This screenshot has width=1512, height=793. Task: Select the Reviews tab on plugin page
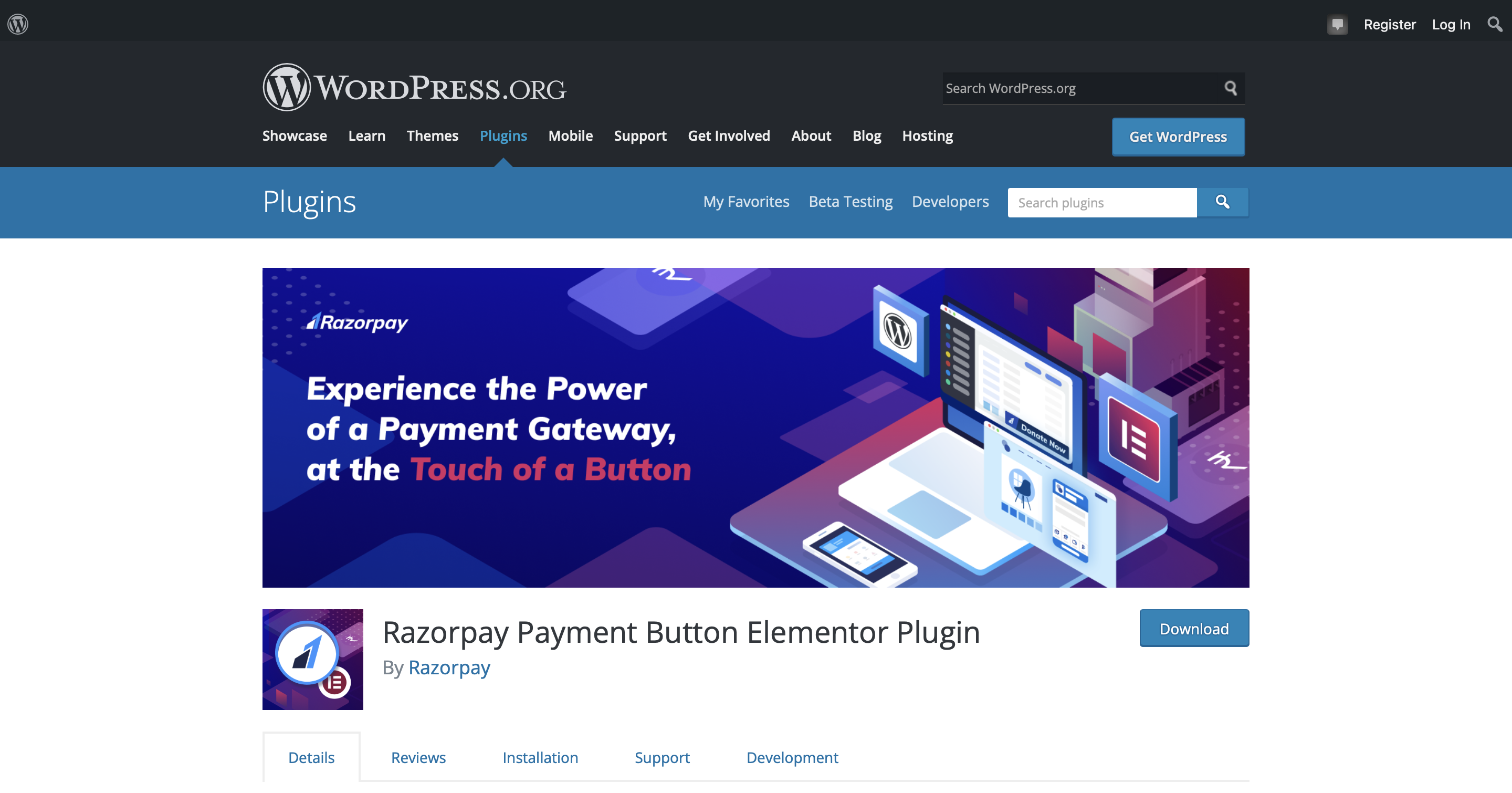[x=418, y=757]
